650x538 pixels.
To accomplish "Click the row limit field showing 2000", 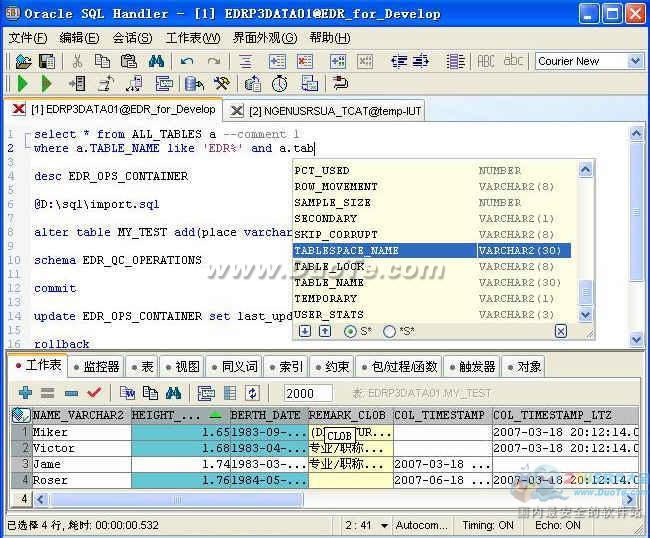I will (x=308, y=393).
